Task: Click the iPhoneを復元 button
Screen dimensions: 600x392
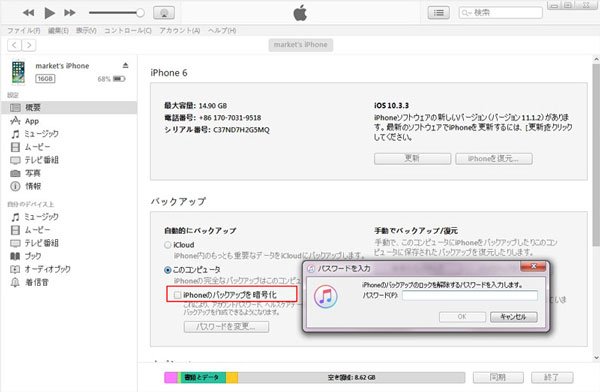Action: pos(494,158)
